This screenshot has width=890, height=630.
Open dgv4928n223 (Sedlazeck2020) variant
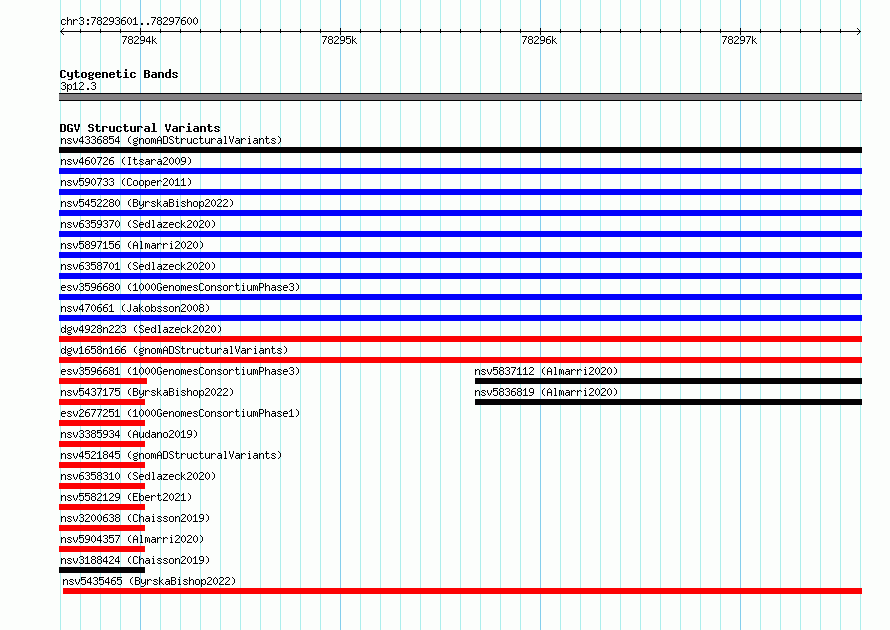tap(141, 329)
